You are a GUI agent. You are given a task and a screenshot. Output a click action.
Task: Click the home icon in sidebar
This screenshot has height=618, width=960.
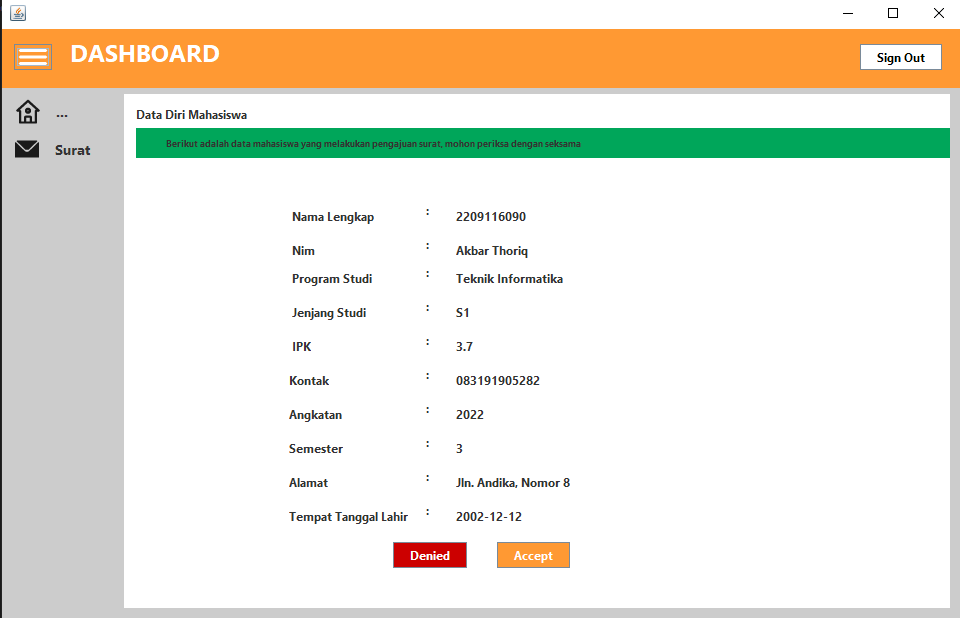pos(27,110)
